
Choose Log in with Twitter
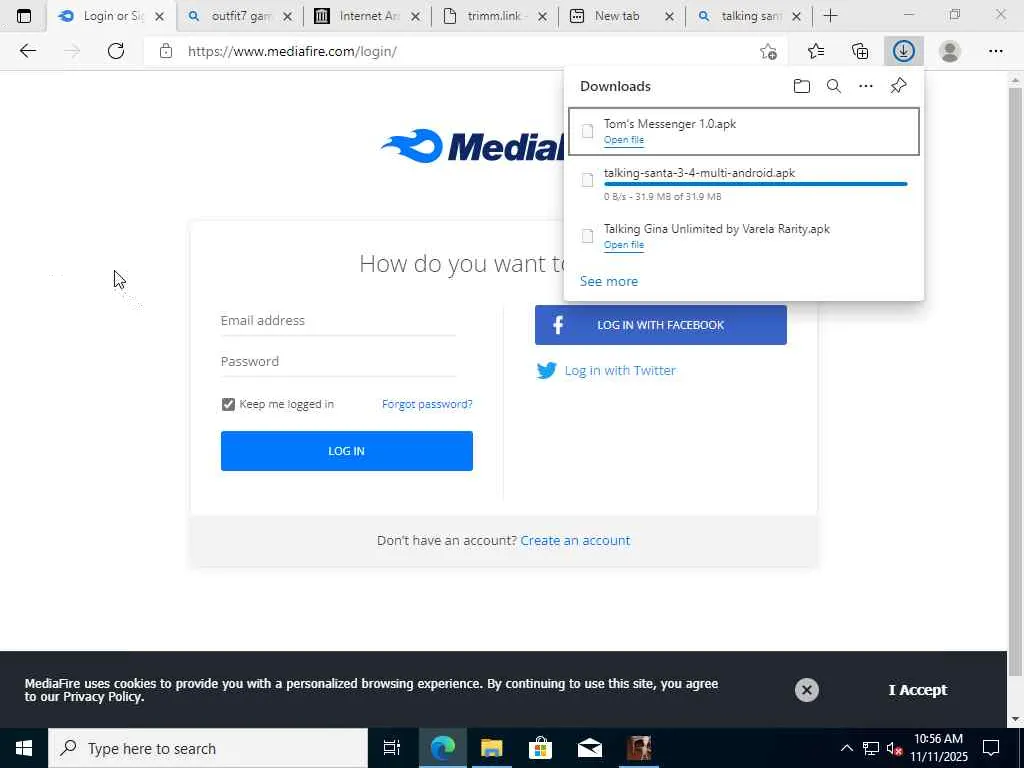pyautogui.click(x=620, y=370)
